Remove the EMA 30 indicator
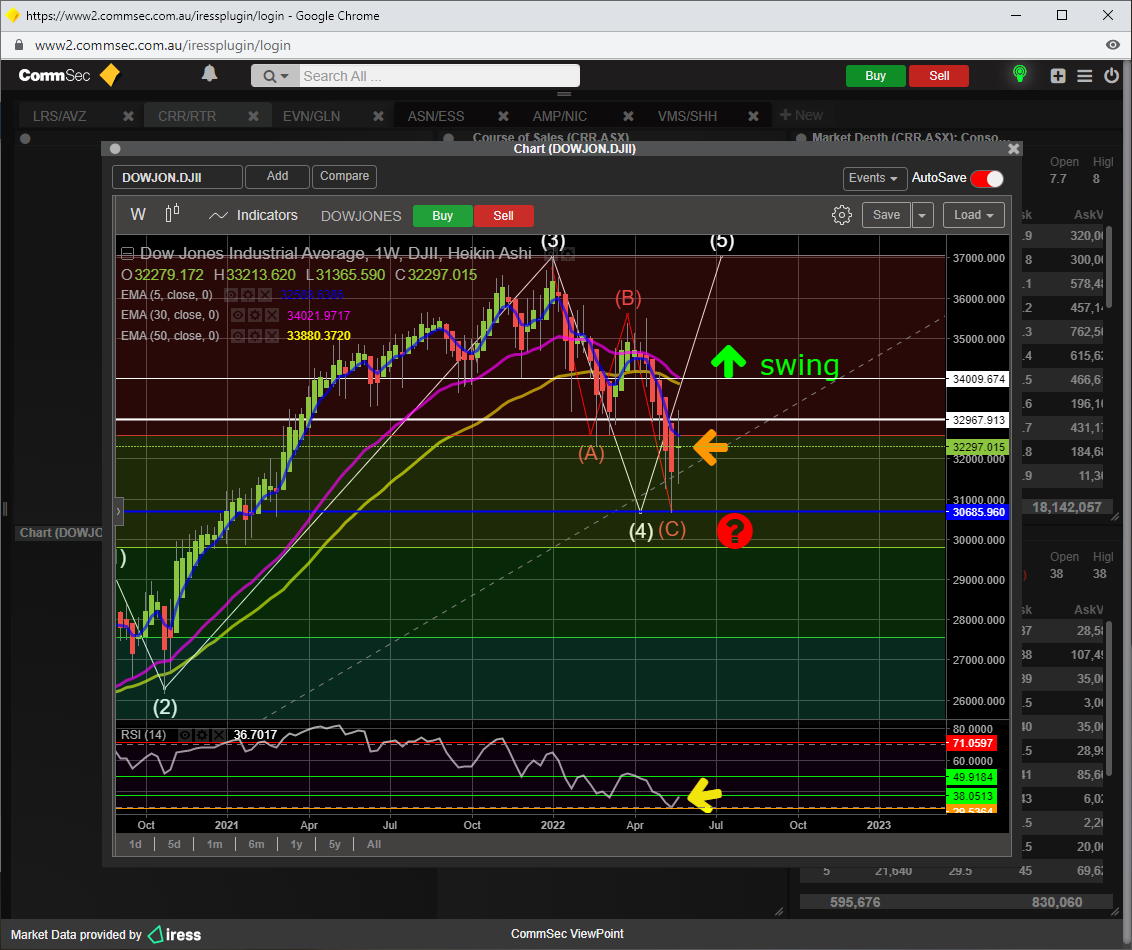The width and height of the screenshot is (1132, 950). tap(271, 315)
